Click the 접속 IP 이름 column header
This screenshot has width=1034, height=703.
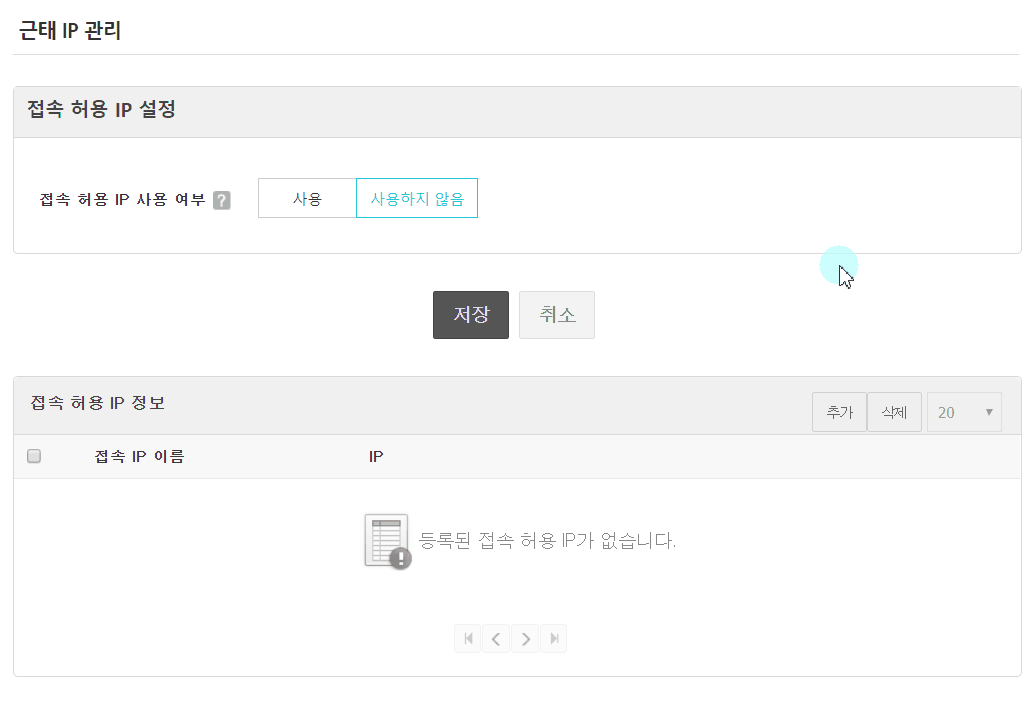[139, 457]
